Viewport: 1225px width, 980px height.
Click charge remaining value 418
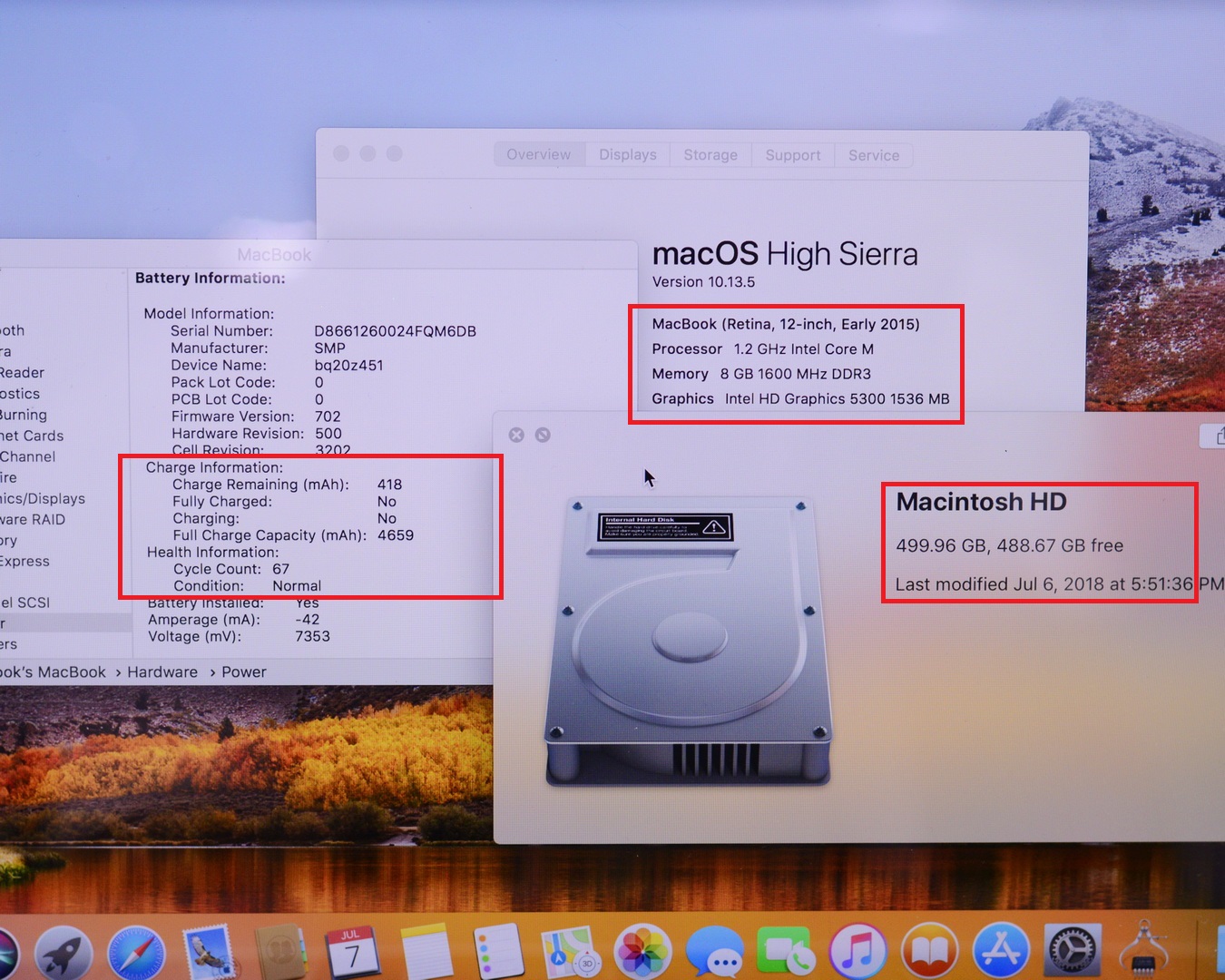(390, 485)
